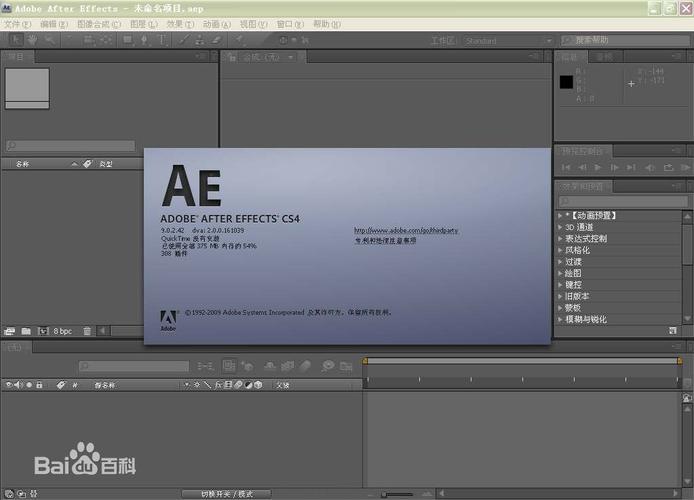This screenshot has width=694, height=500.
Task: Click the 8 bpc color depth button
Action: point(62,331)
